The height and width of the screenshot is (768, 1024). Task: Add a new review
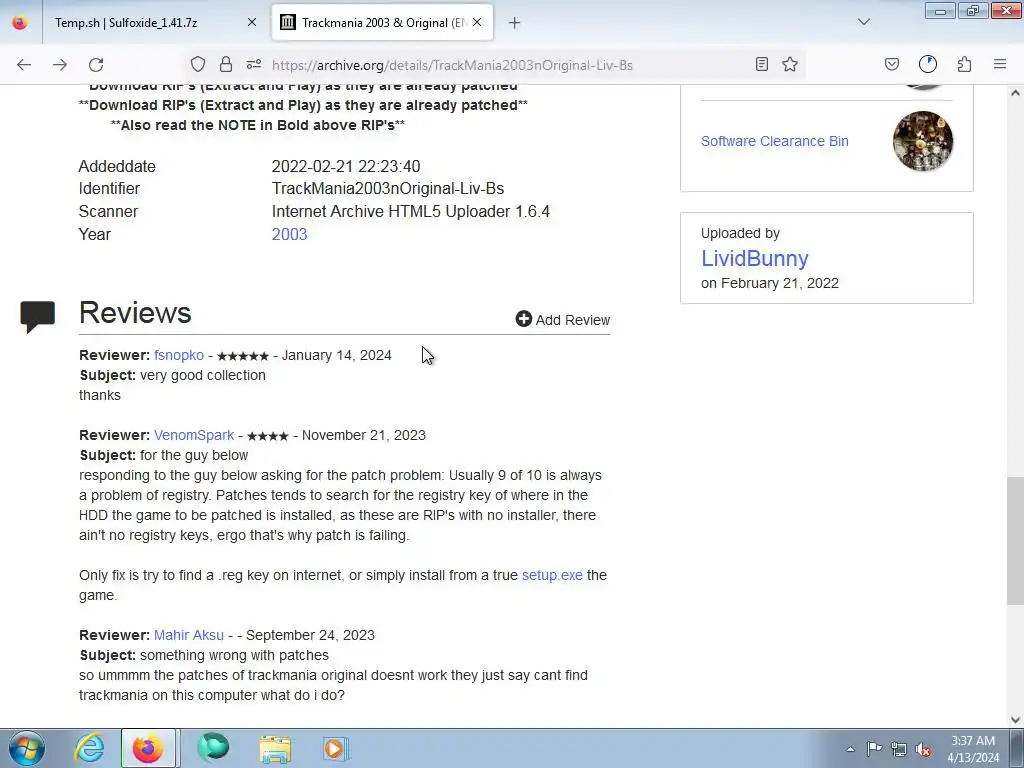[x=563, y=319]
